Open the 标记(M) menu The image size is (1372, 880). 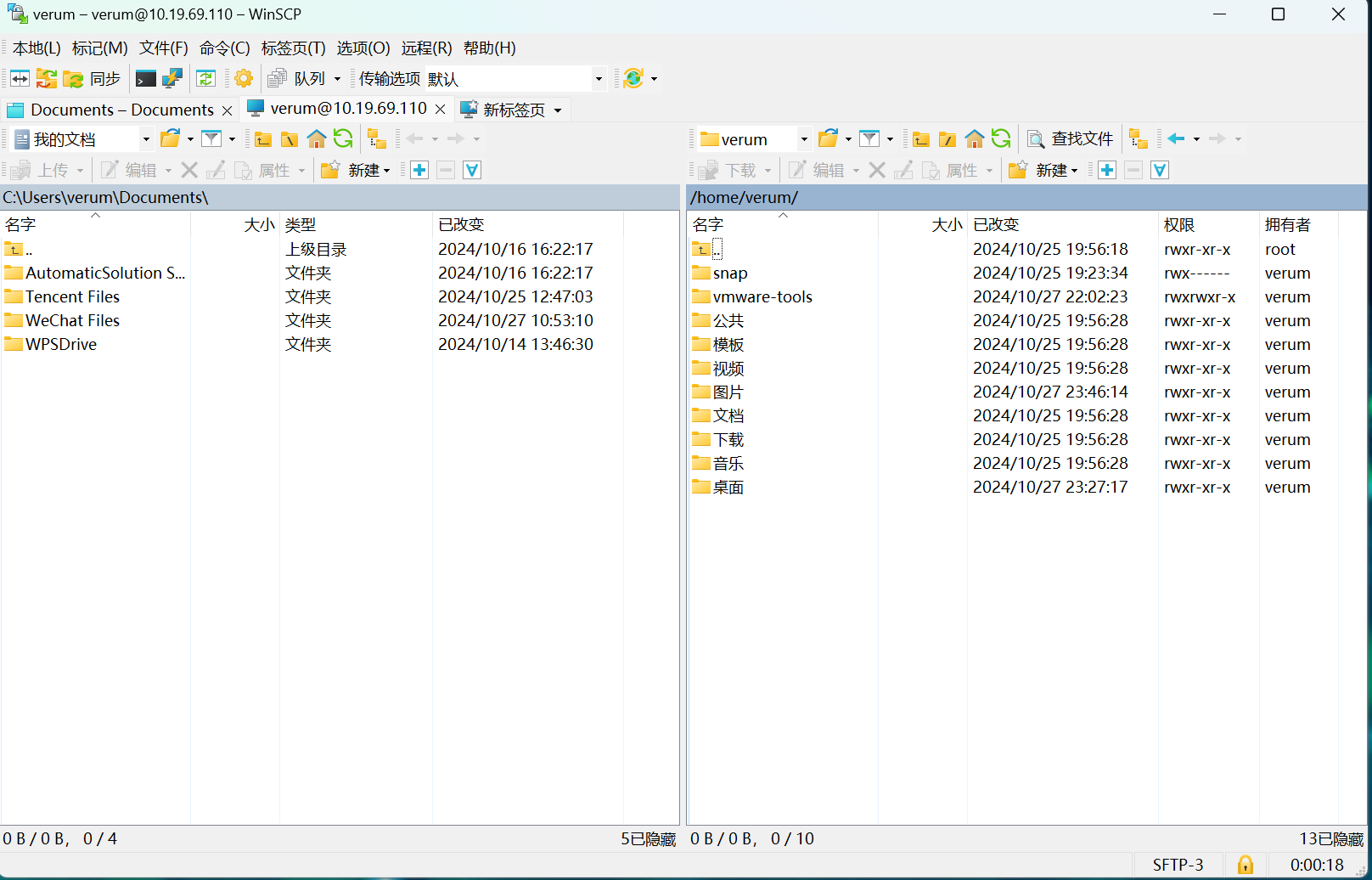tap(100, 48)
